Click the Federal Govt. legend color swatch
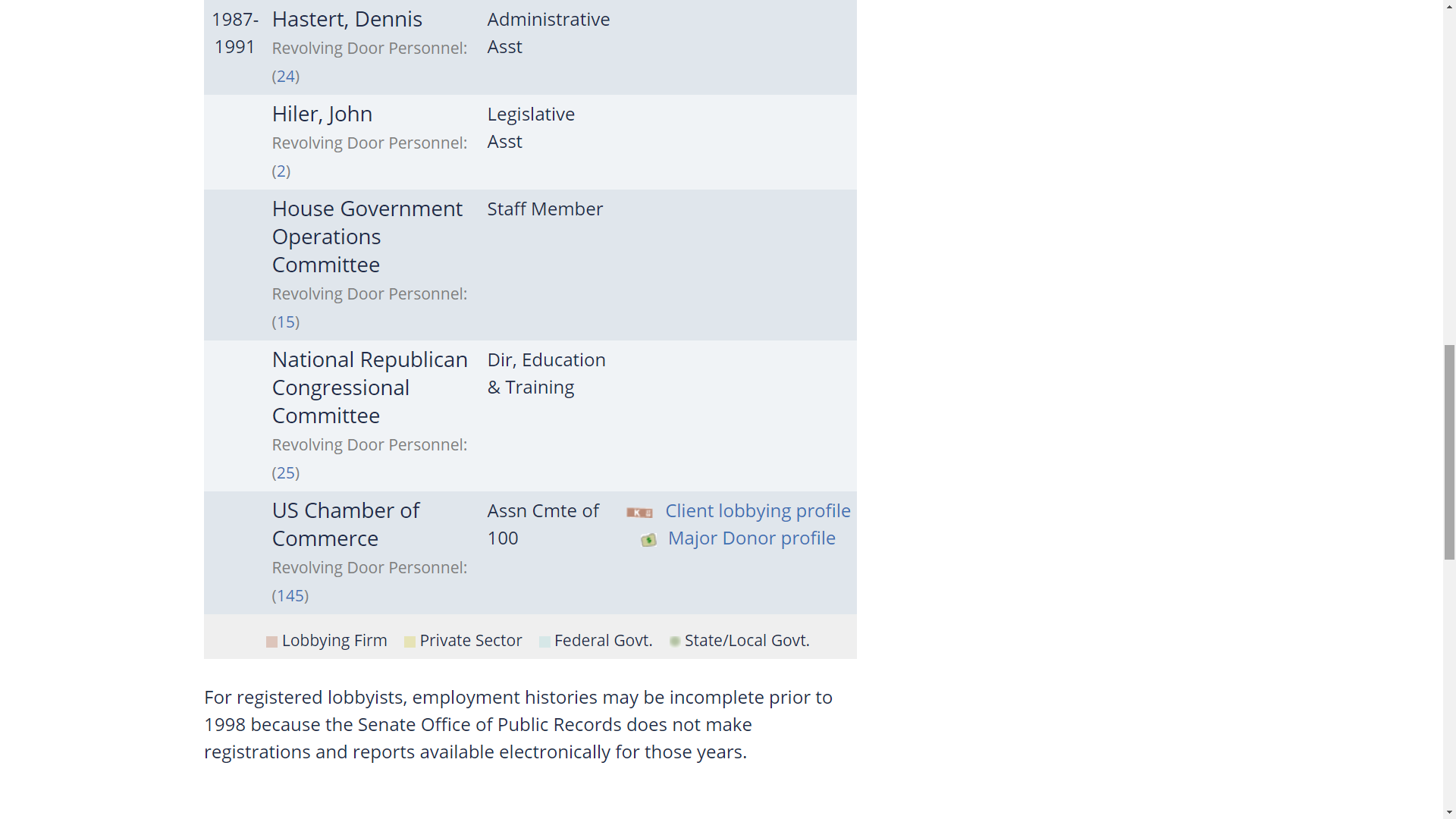Image resolution: width=1456 pixels, height=819 pixels. click(x=544, y=642)
